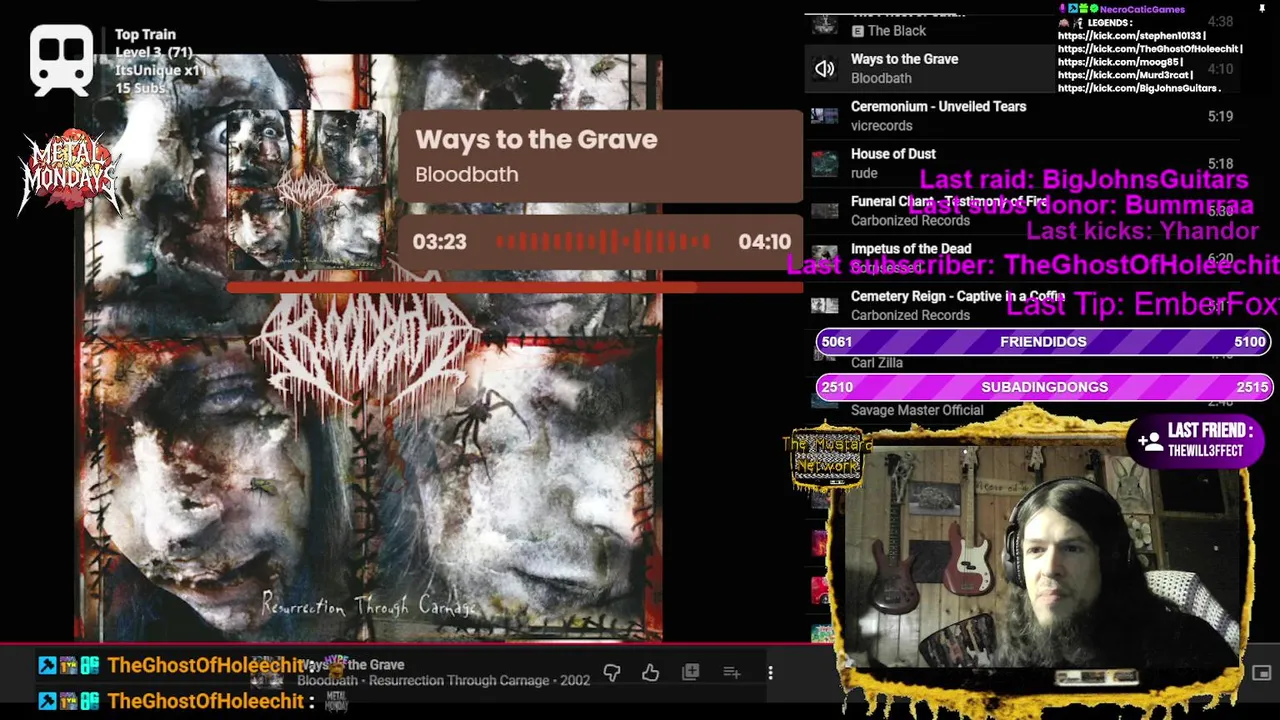Click the SUBADINGDONGS goal progress bar
Viewport: 1280px width, 720px height.
click(1043, 387)
